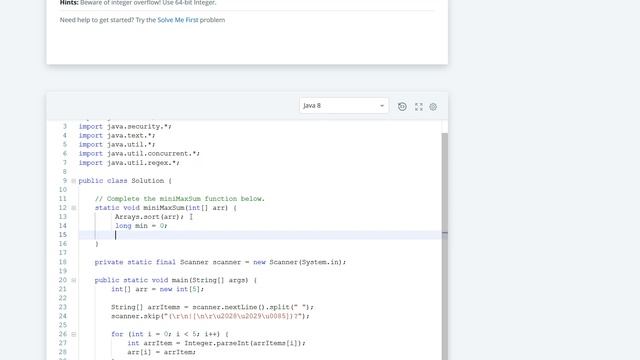Place cursor on empty line 15
Image resolution: width=640 pixels, height=360 pixels.
(x=260, y=235)
